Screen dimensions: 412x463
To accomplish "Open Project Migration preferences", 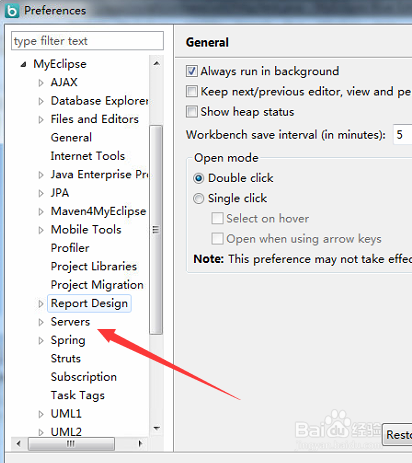I will pyautogui.click(x=97, y=285).
